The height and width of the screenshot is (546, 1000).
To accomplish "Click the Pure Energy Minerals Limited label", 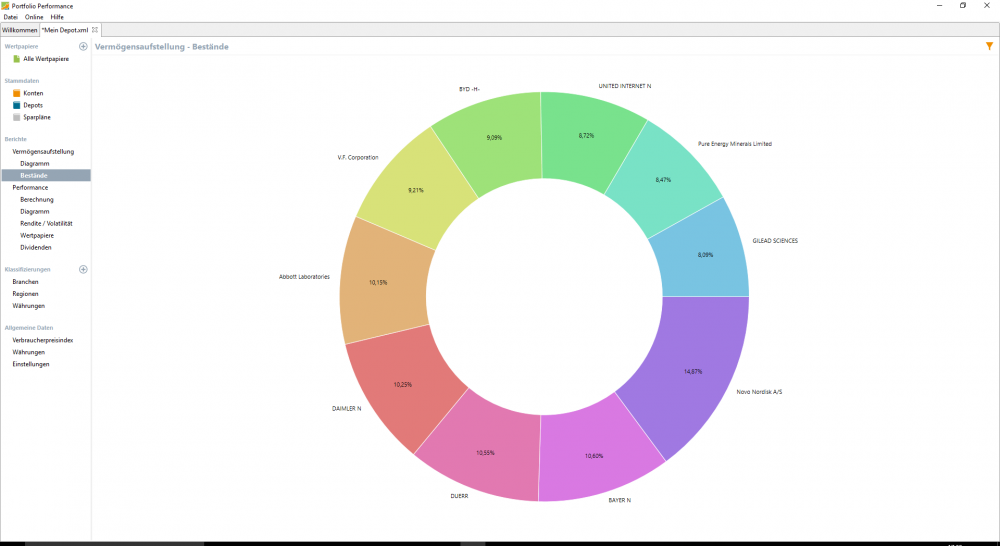I will pos(735,144).
